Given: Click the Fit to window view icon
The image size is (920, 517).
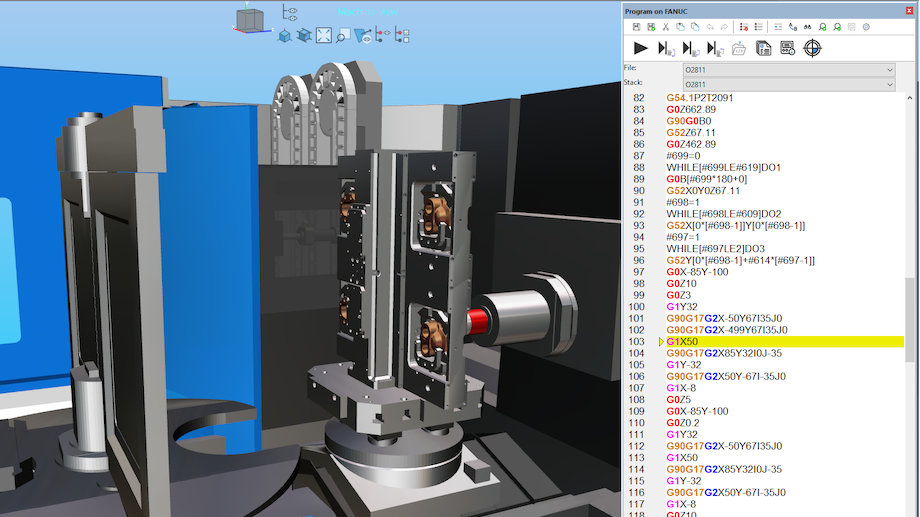Looking at the screenshot, I should coord(324,36).
